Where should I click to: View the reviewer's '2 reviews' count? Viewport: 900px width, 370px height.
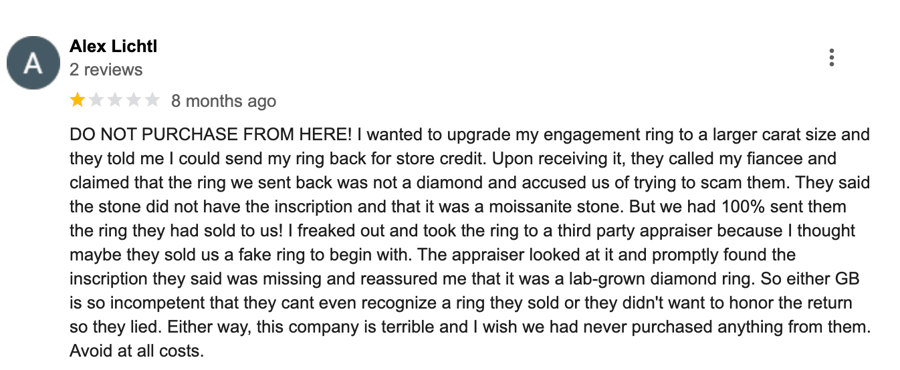106,70
